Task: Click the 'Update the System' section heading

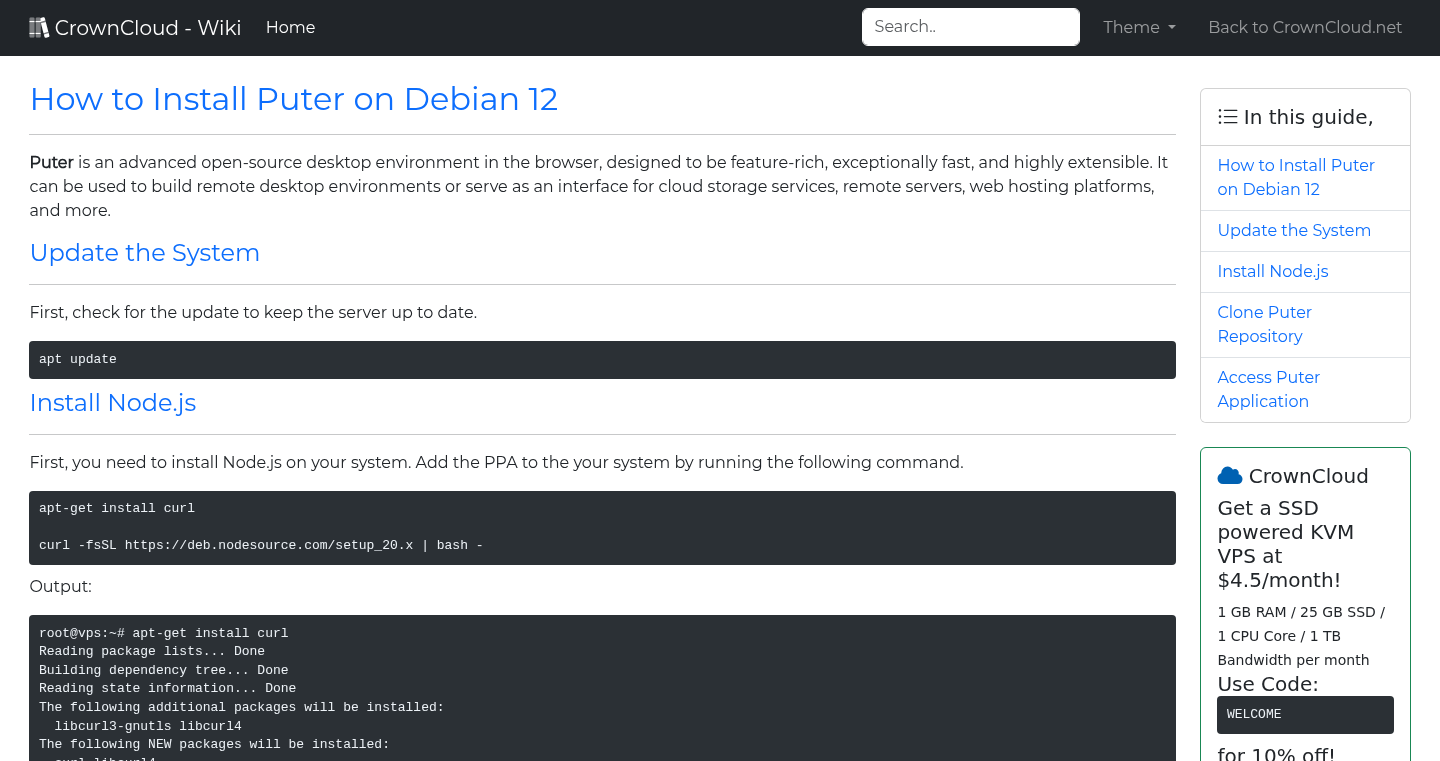Action: tap(144, 253)
